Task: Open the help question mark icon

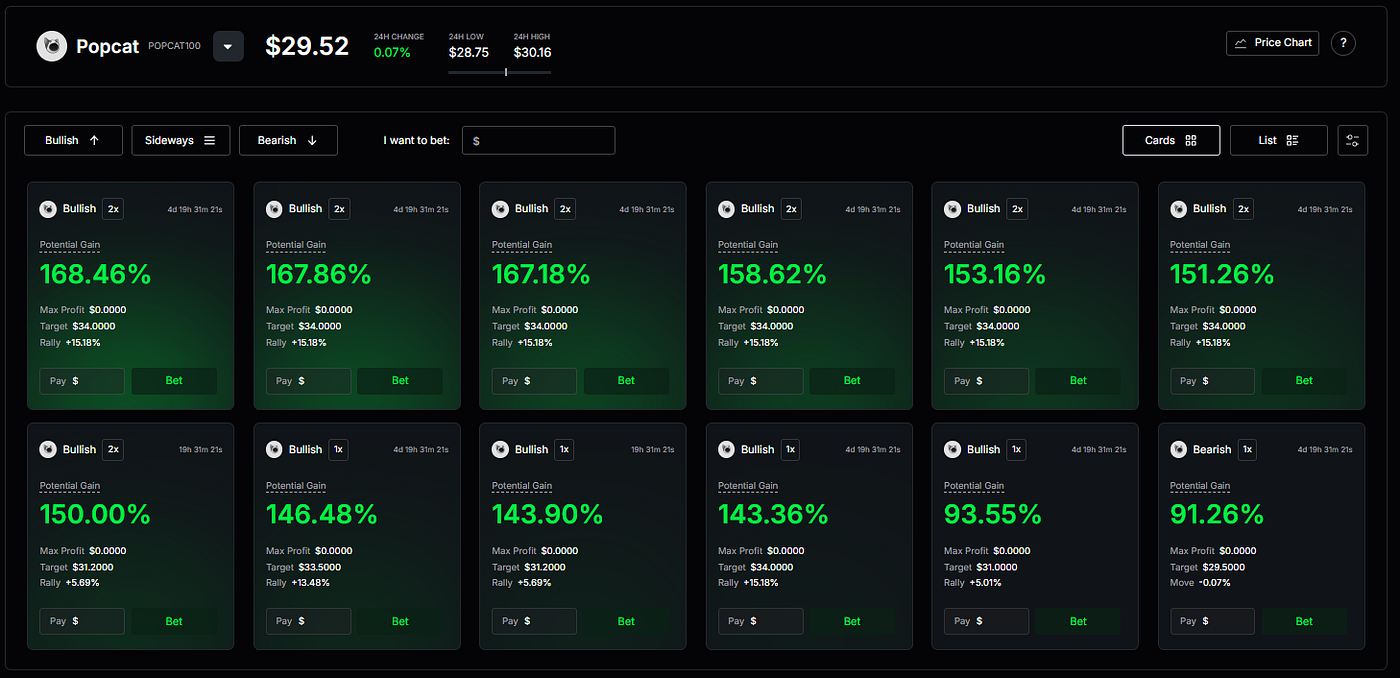Action: (1343, 43)
